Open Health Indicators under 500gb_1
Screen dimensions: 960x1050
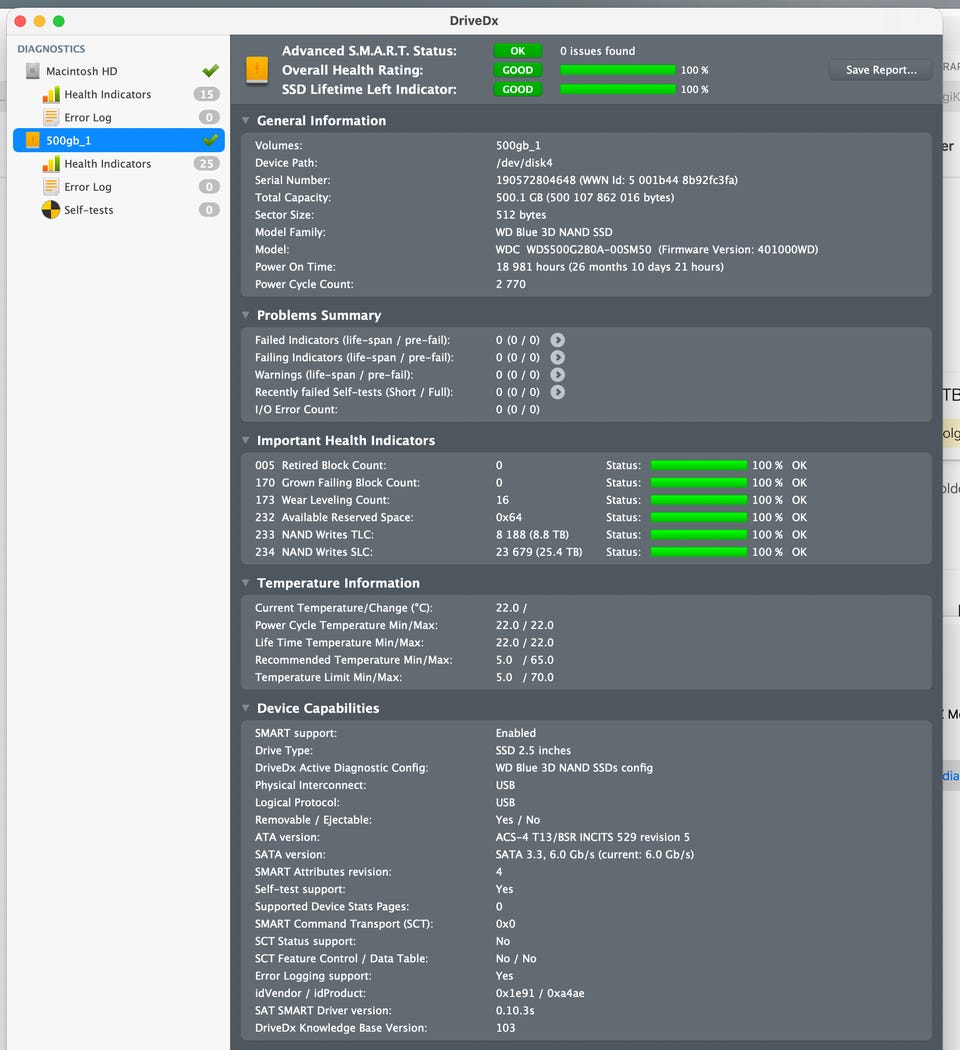(x=118, y=163)
